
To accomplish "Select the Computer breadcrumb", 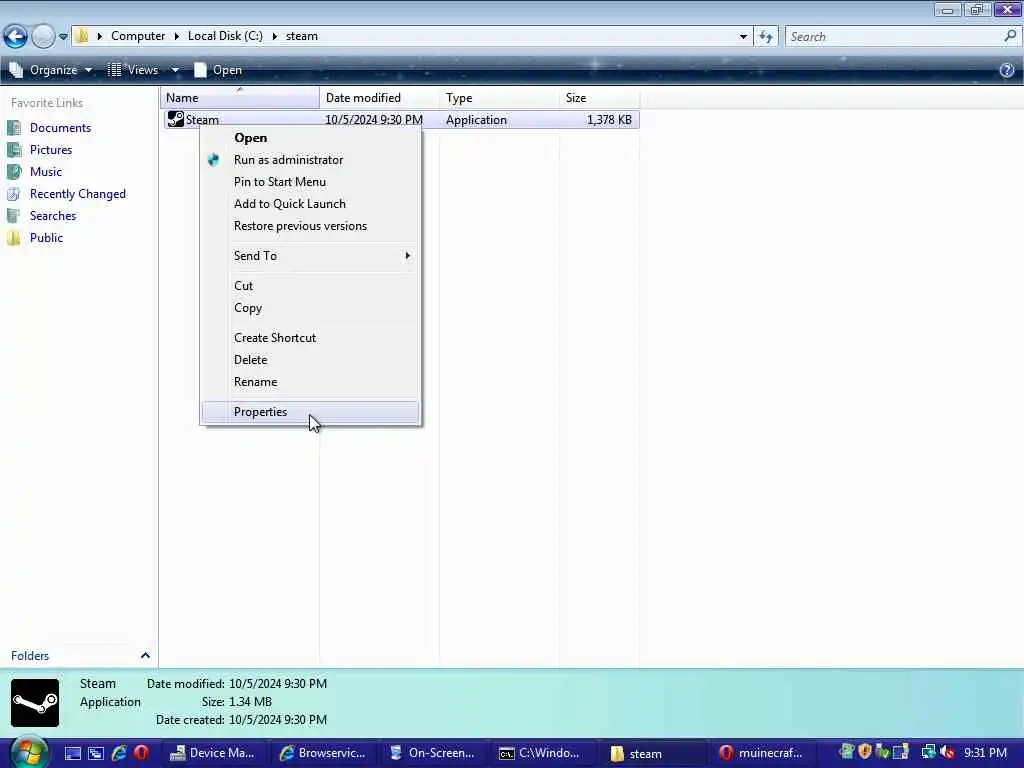I will pyautogui.click(x=138, y=36).
